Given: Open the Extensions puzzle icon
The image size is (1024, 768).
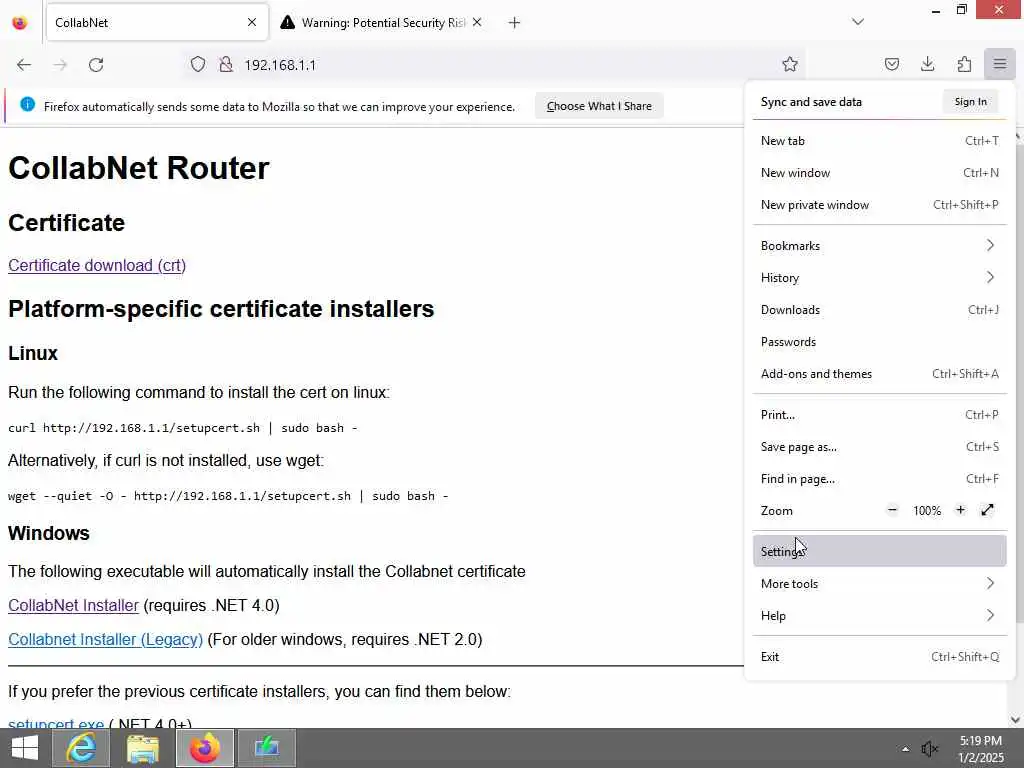Looking at the screenshot, I should click(x=964, y=64).
